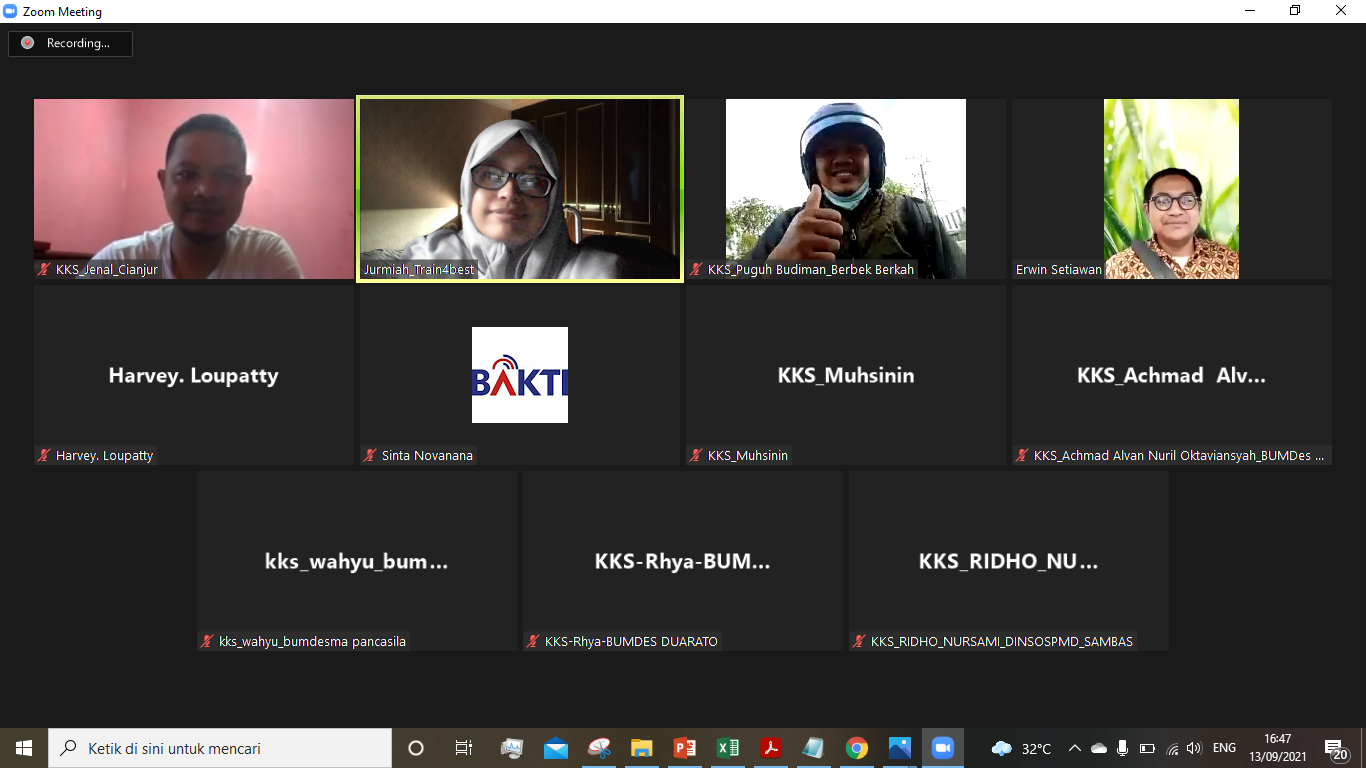Click the Zoom icon in the taskbar
Screen dimensions: 1366x768
(943, 748)
